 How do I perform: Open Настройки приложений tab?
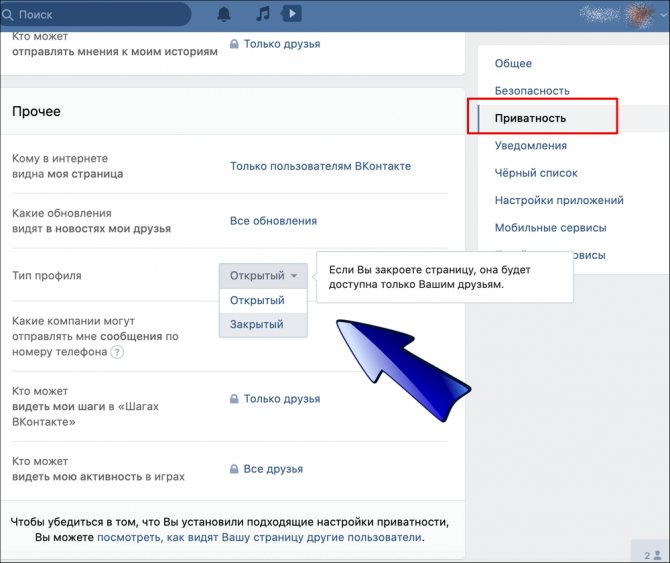[559, 200]
